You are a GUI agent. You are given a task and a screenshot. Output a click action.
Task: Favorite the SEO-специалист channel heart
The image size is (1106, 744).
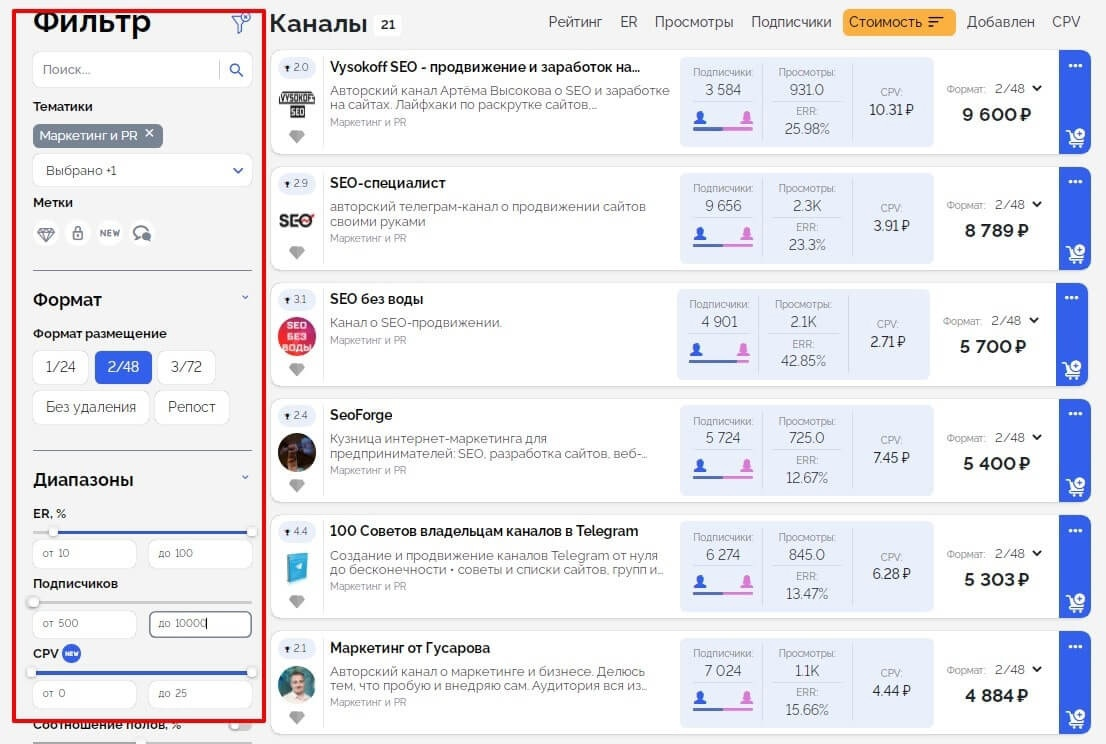pyautogui.click(x=297, y=252)
